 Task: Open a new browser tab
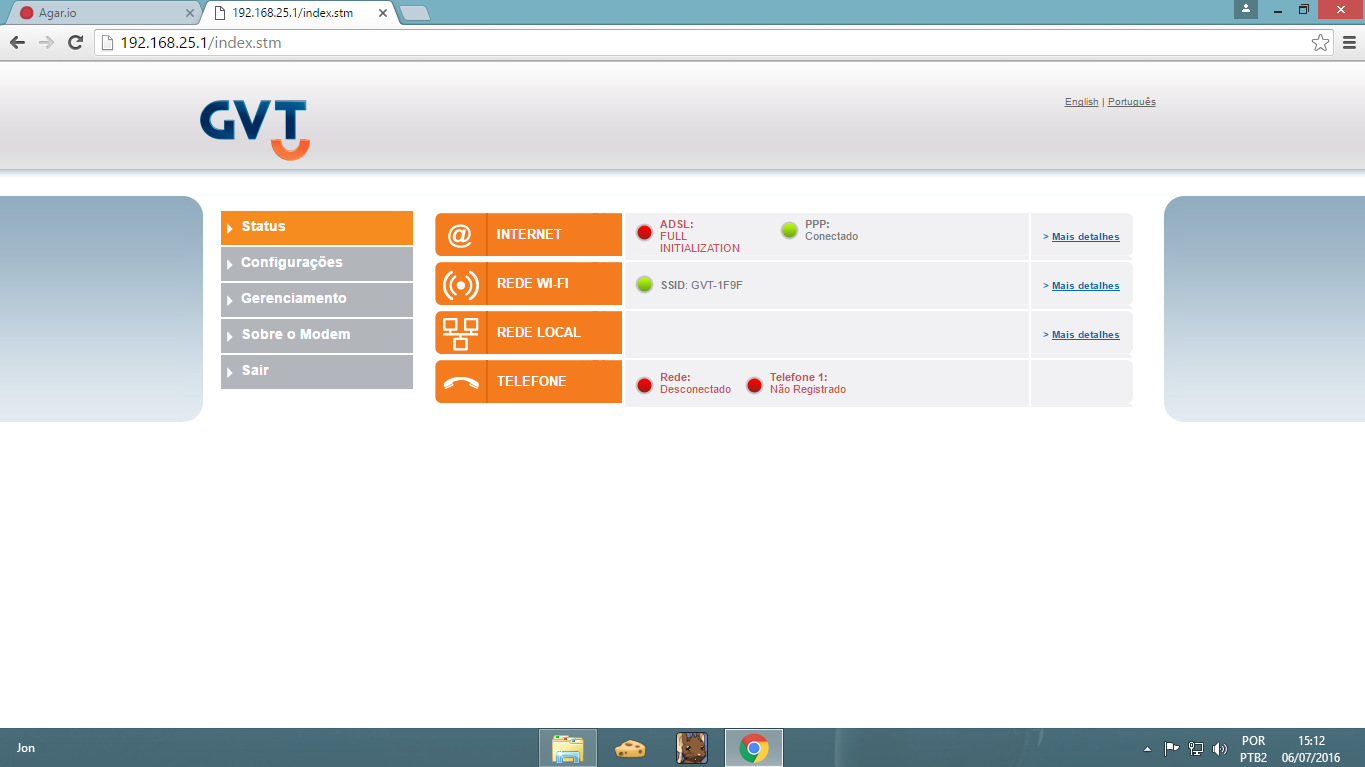pos(414,13)
